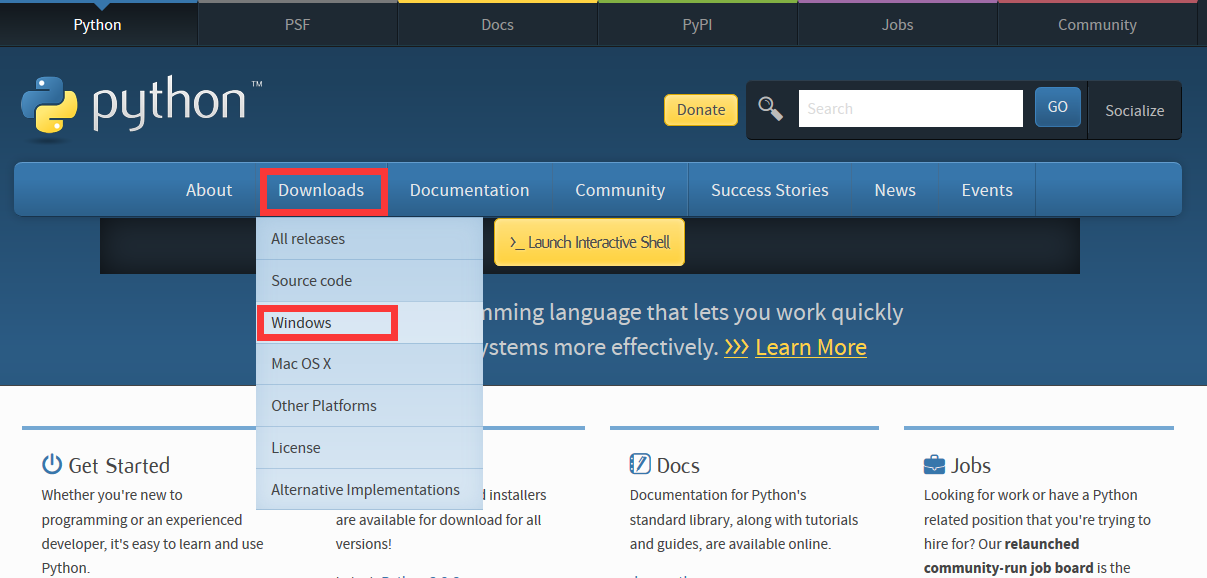1207x578 pixels.
Task: Focus the Search input field
Action: tap(910, 108)
